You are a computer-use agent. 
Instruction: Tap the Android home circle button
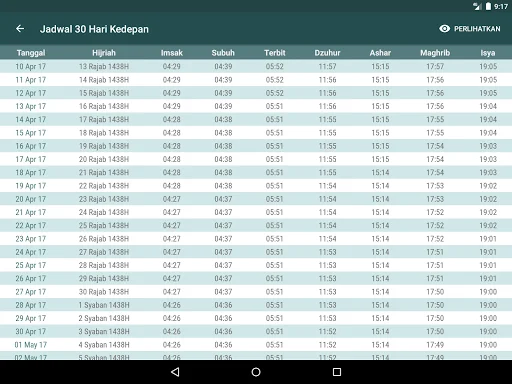256,372
